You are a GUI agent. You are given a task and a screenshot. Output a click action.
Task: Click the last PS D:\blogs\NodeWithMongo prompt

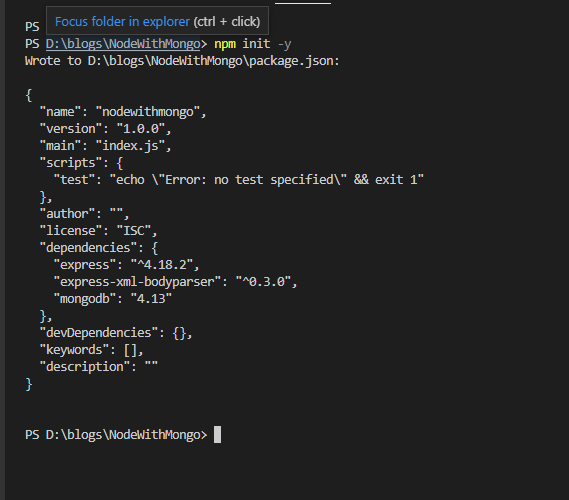[x=116, y=434]
